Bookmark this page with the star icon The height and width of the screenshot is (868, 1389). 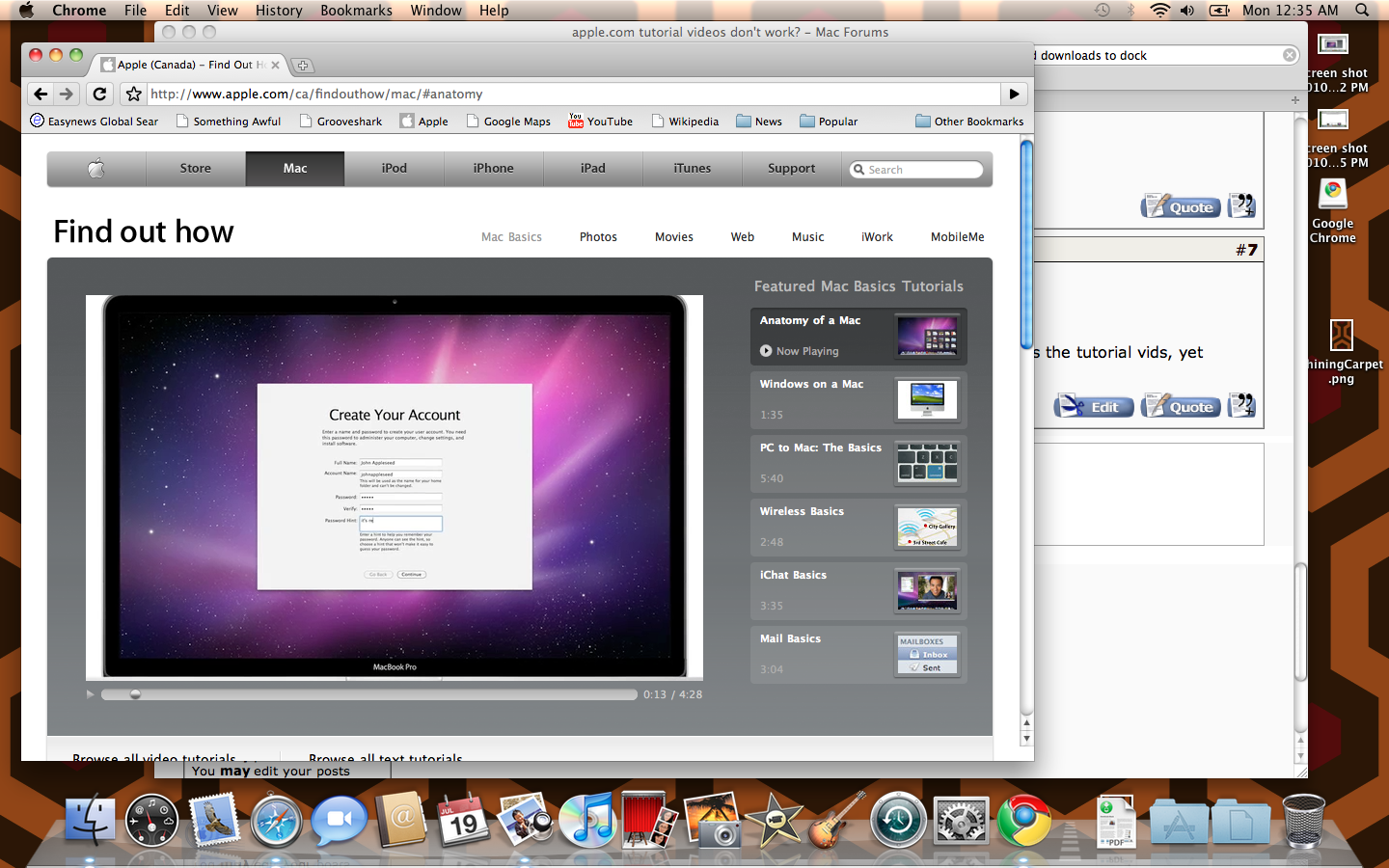tap(134, 94)
